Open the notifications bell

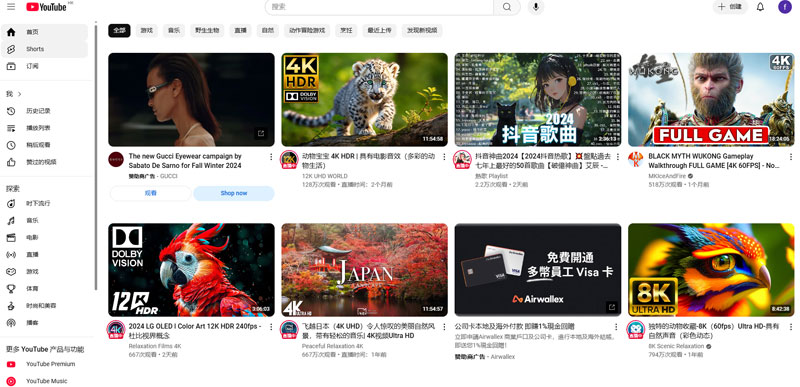(x=760, y=7)
